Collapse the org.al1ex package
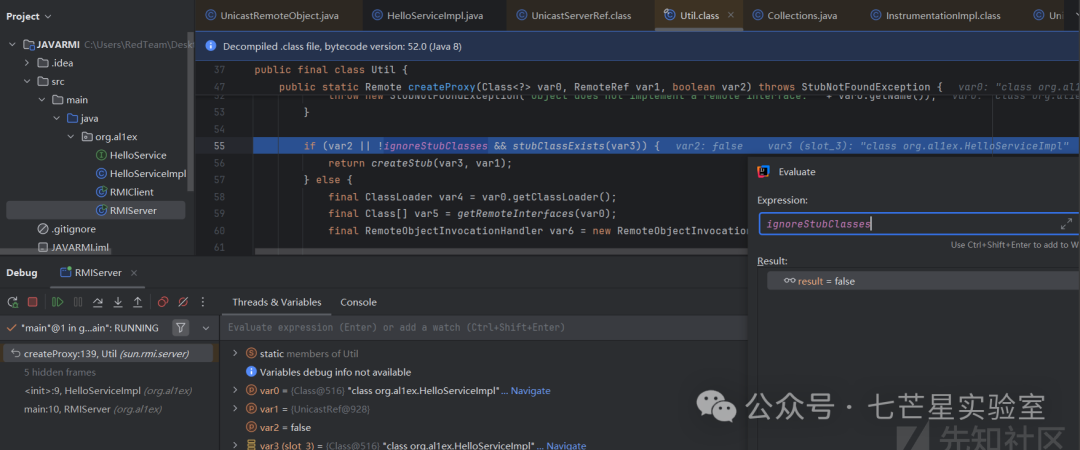This screenshot has height=450, width=1080. click(72, 136)
